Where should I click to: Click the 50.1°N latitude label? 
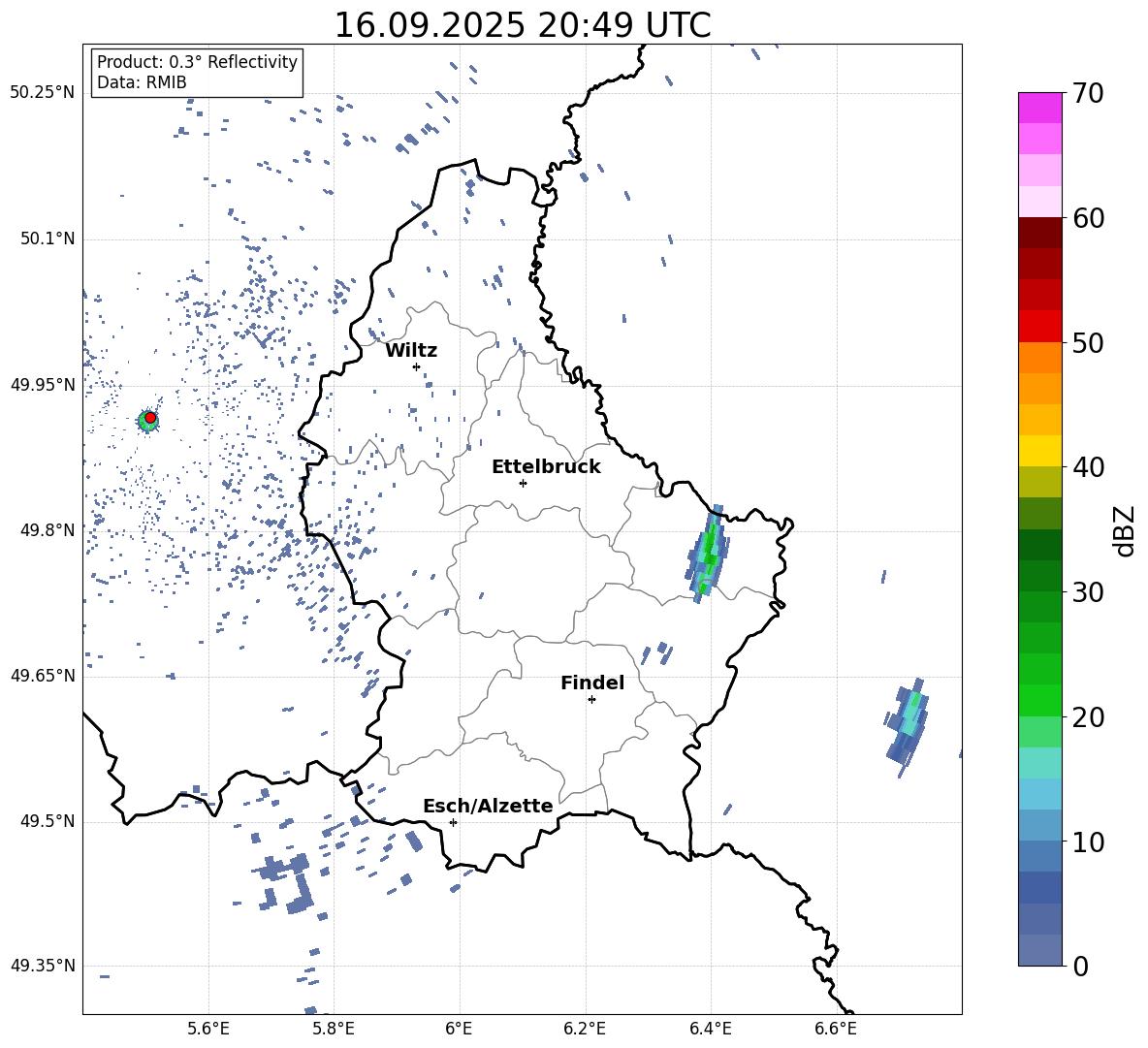pyautogui.click(x=48, y=239)
